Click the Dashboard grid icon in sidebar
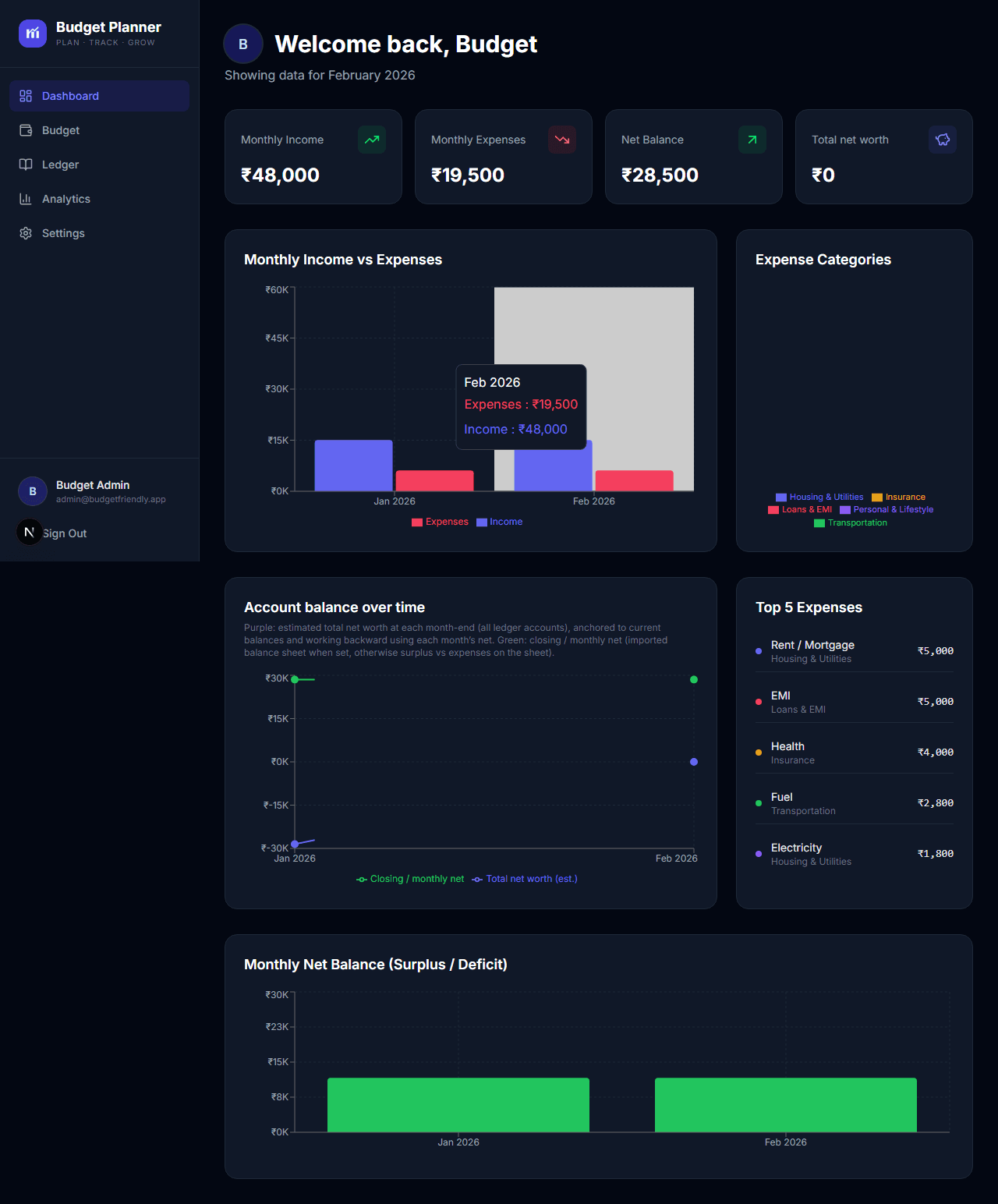Image resolution: width=998 pixels, height=1204 pixels. point(26,96)
